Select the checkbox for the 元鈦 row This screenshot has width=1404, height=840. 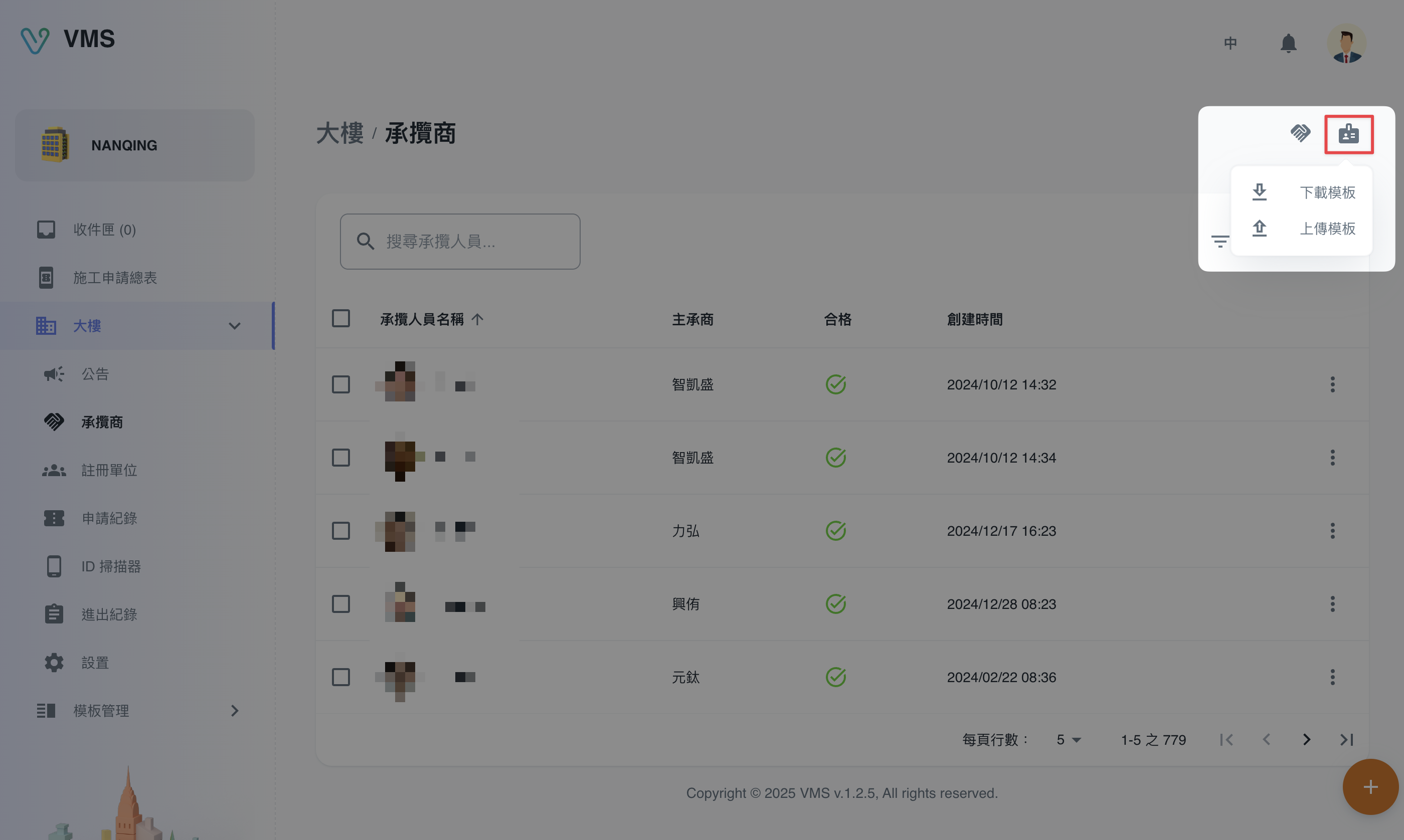pyautogui.click(x=341, y=677)
